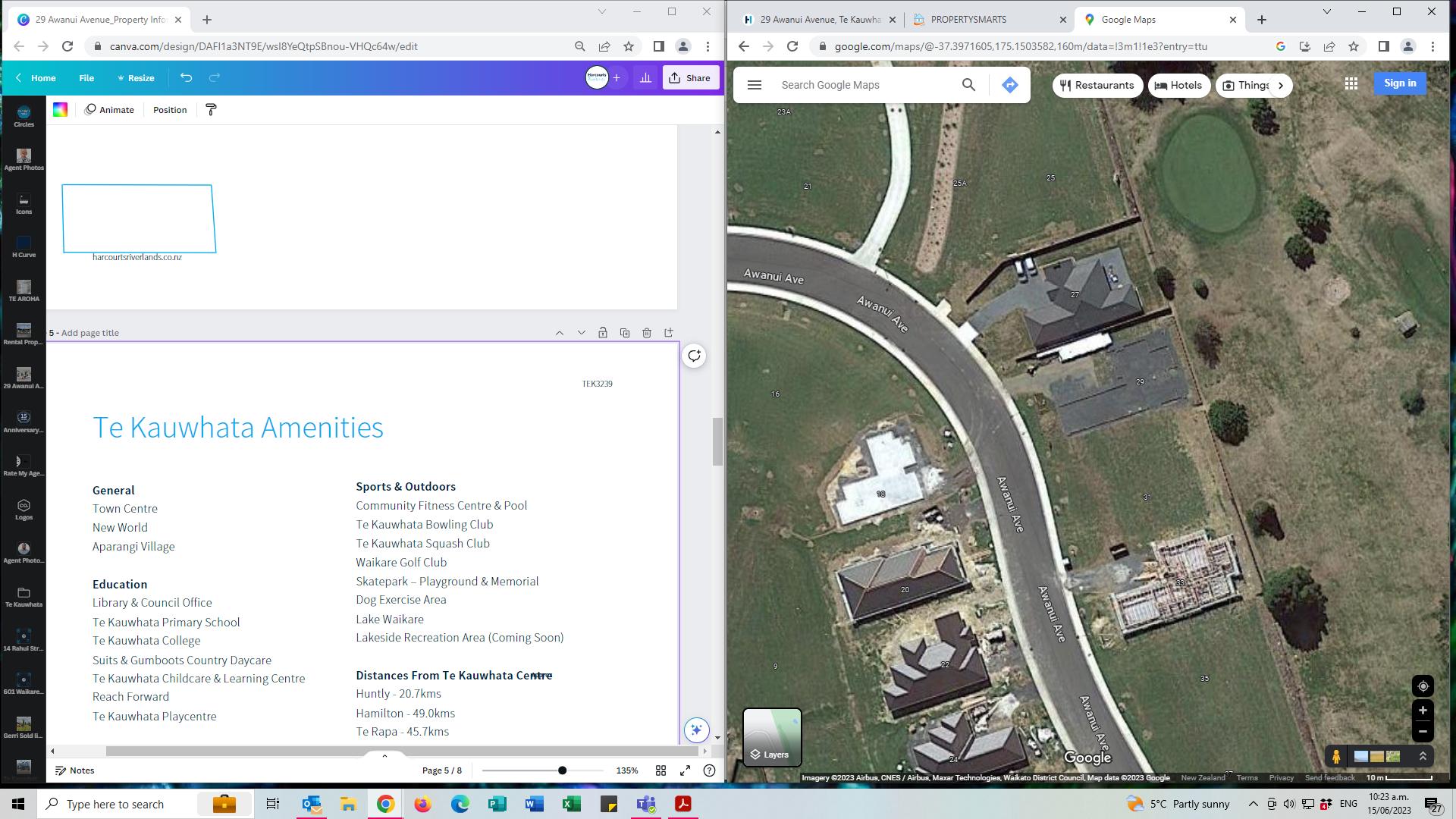Screen dimensions: 1456x819
Task: Click the copy style paint roller icon
Action: point(212,110)
